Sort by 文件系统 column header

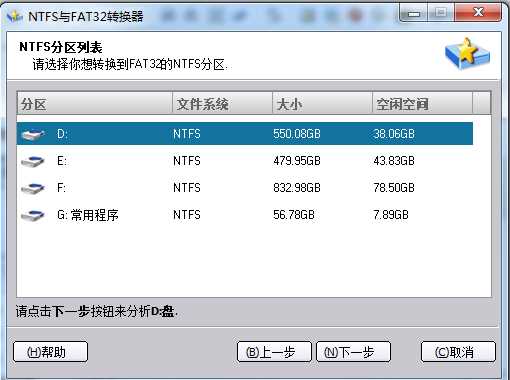(x=222, y=104)
